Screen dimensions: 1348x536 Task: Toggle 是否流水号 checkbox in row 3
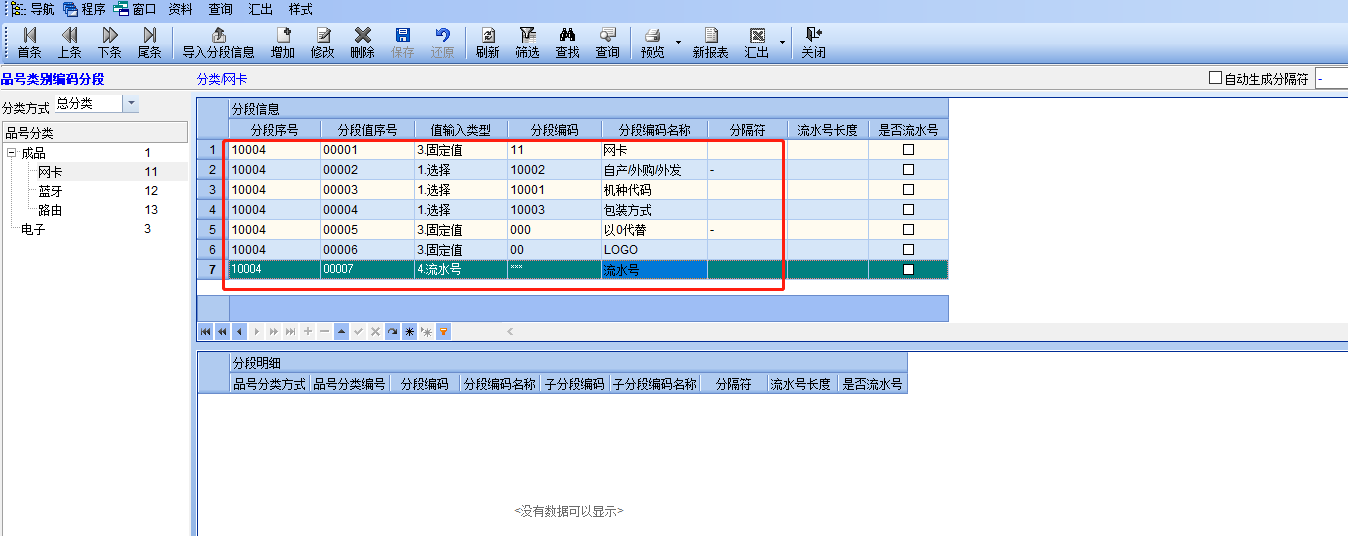pyautogui.click(x=908, y=189)
